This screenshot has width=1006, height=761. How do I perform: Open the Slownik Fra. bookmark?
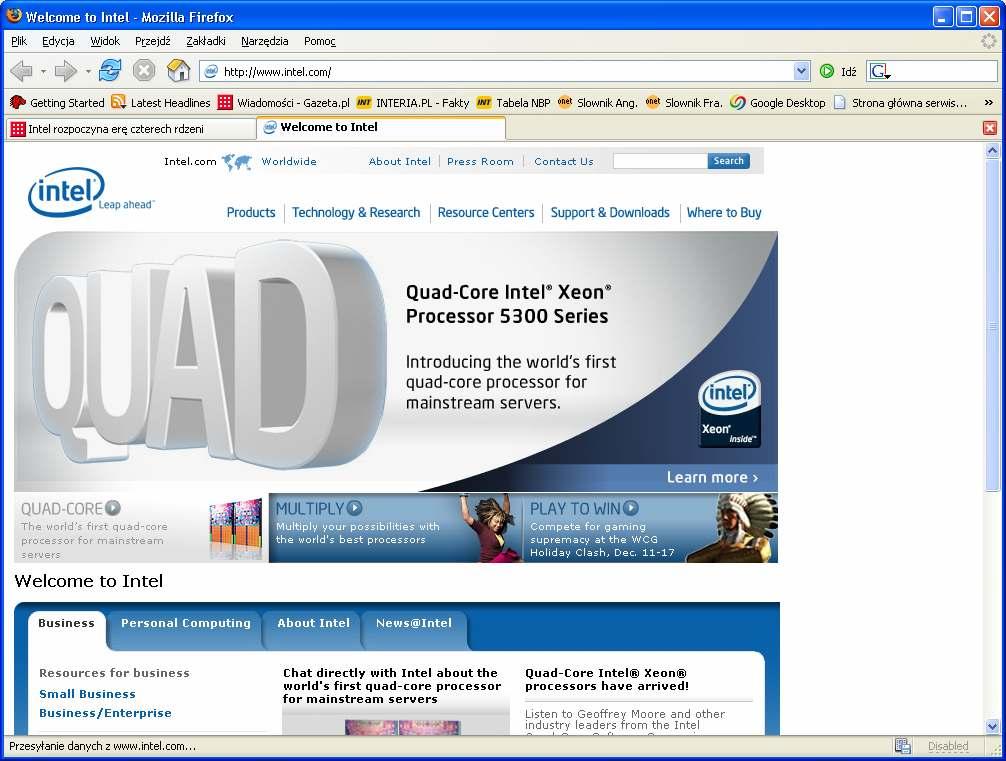pyautogui.click(x=684, y=103)
